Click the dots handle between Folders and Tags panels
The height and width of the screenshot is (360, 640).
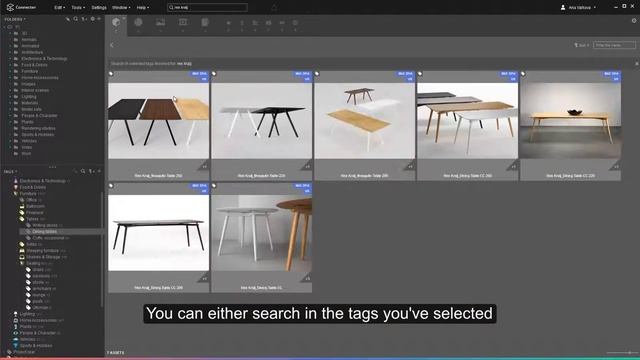(x=52, y=167)
